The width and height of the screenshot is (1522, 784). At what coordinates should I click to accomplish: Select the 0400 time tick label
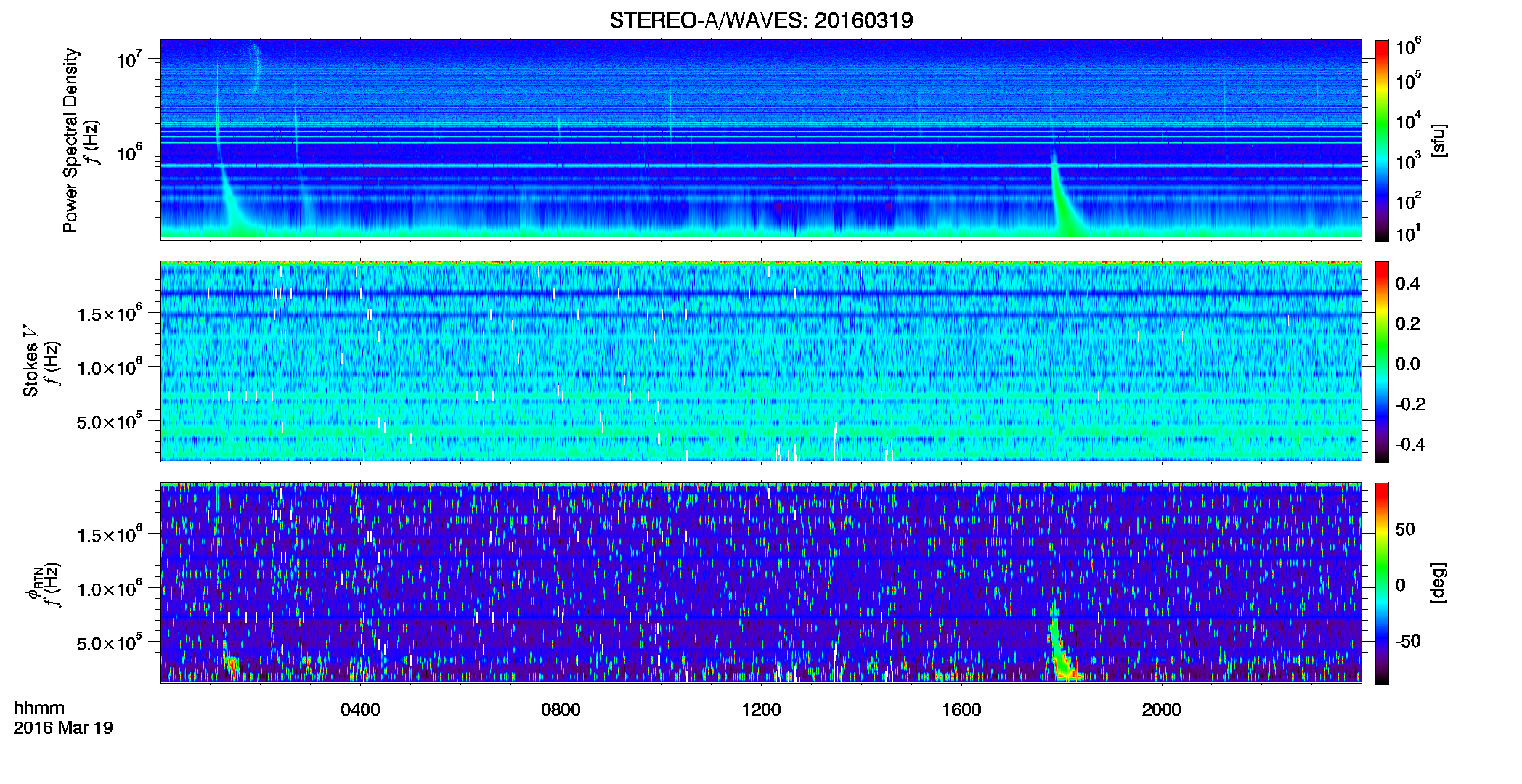pos(360,710)
